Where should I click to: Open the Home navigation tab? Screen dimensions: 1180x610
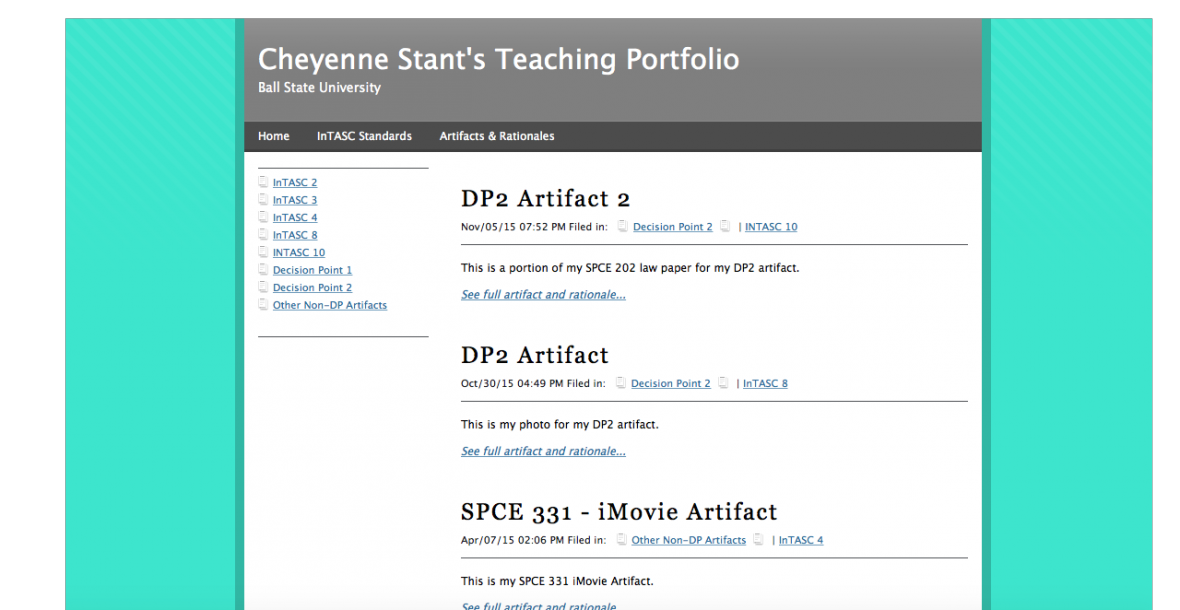(x=273, y=136)
